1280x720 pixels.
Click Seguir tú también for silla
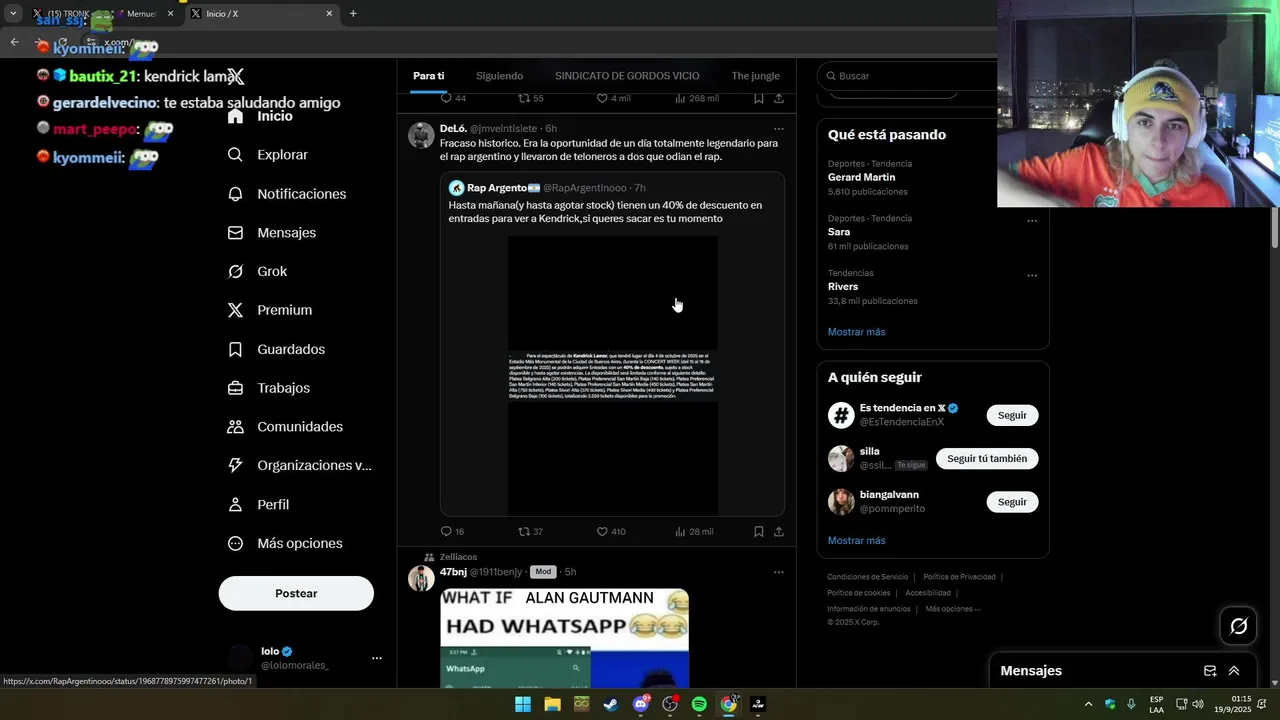(987, 459)
